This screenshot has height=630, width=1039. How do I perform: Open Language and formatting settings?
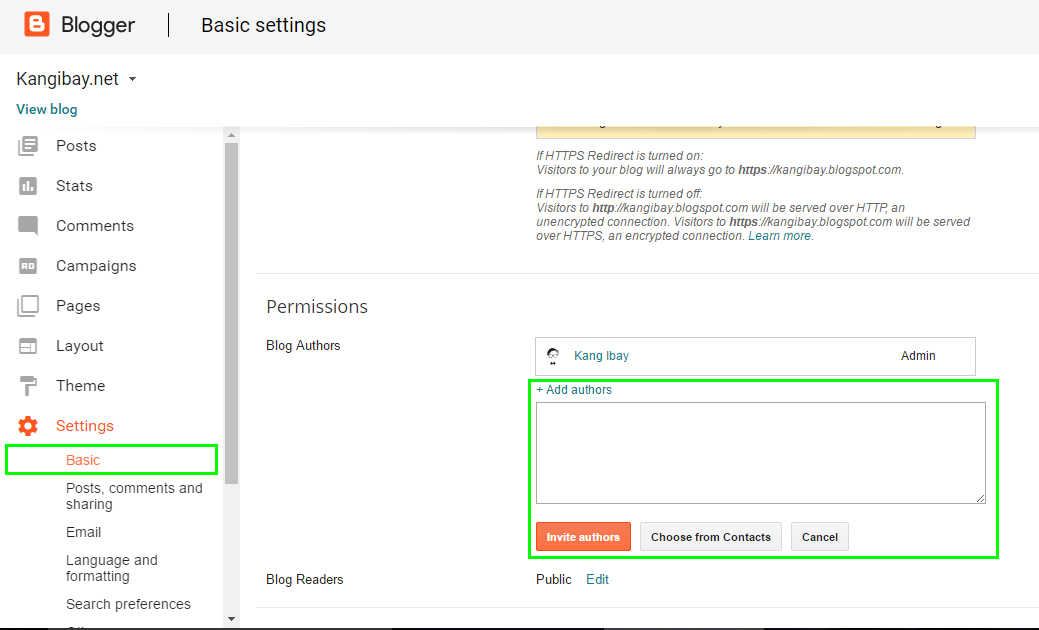pyautogui.click(x=111, y=568)
